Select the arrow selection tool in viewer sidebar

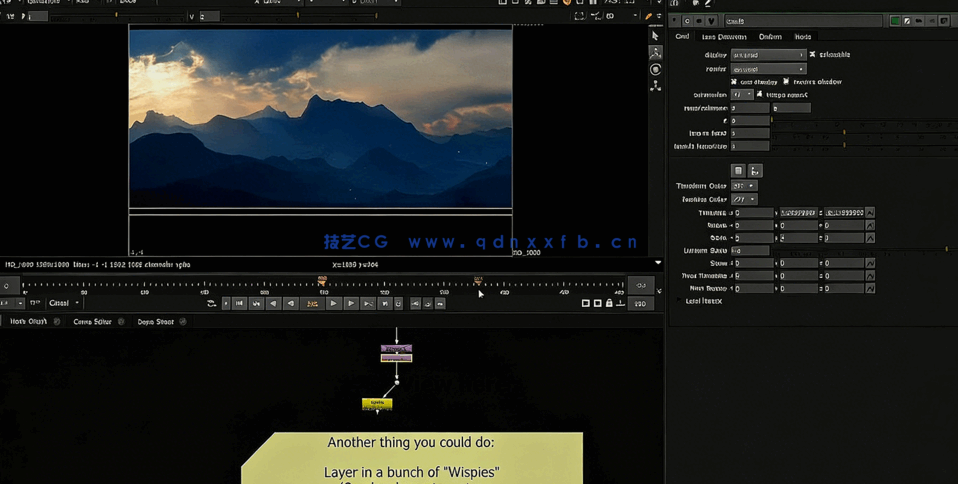[655, 36]
